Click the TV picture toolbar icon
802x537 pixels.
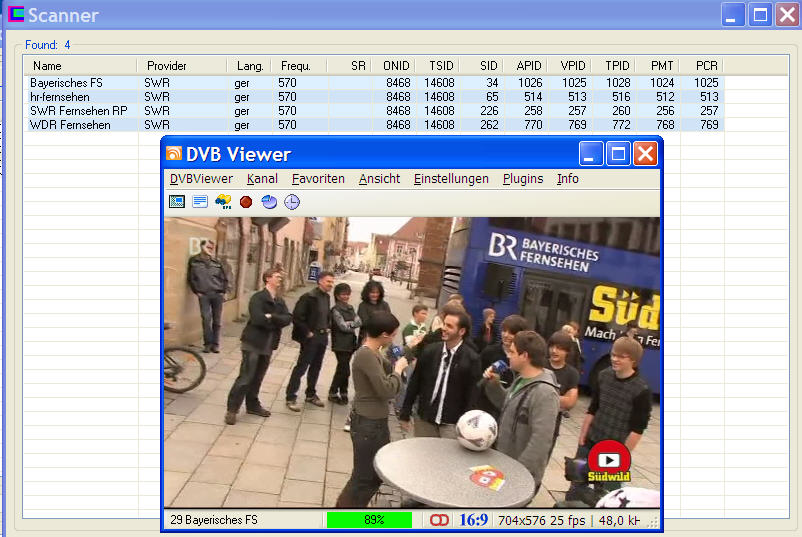(177, 202)
